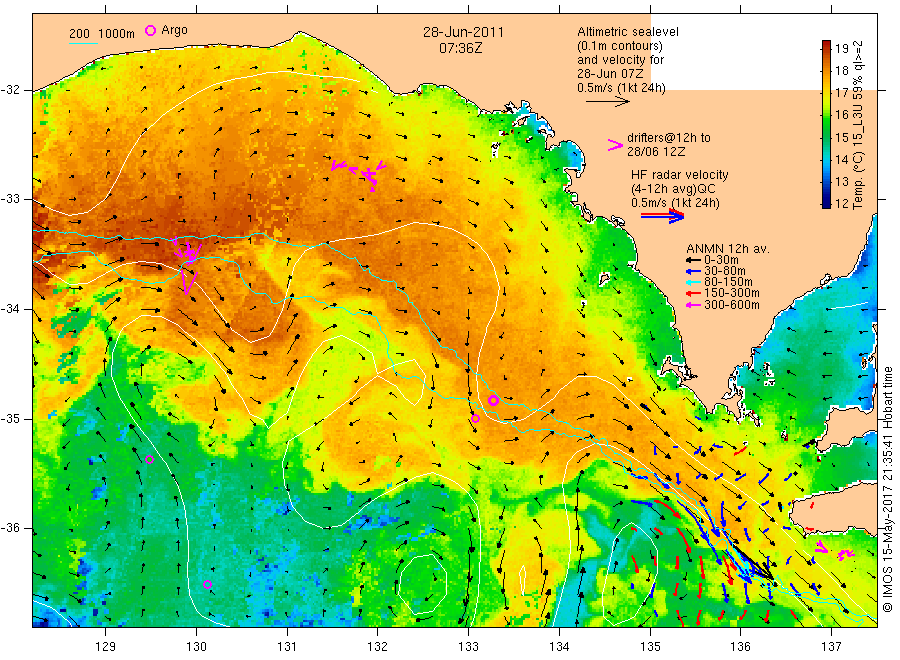Image resolution: width=900 pixels, height=660 pixels.
Task: Click the 'ANMN 12h av.' legend heading
Action: point(728,249)
